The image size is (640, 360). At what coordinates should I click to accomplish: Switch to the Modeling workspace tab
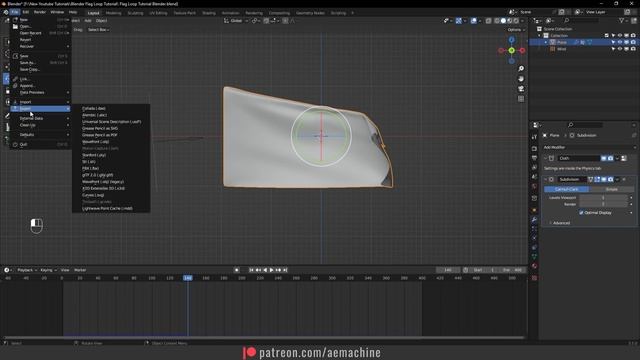pyautogui.click(x=113, y=13)
